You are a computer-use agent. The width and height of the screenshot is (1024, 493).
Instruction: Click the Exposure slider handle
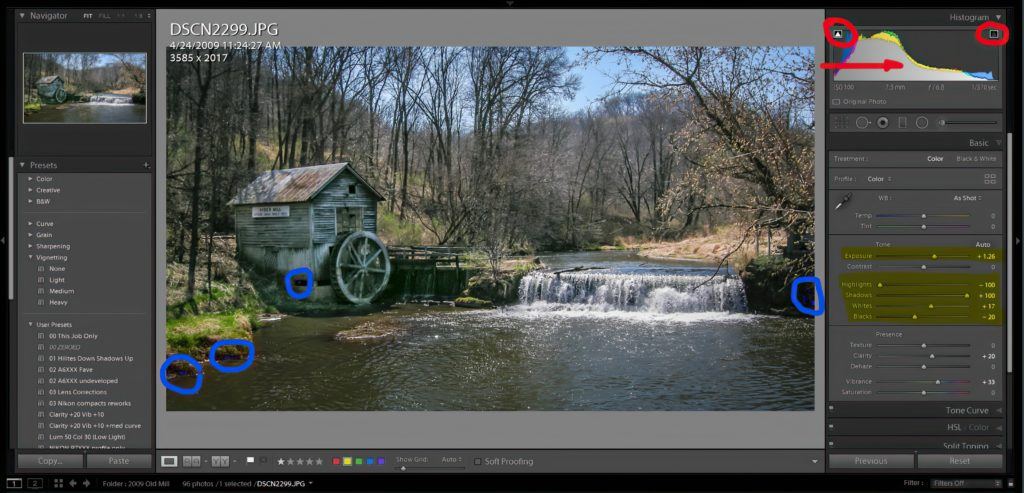pos(934,256)
